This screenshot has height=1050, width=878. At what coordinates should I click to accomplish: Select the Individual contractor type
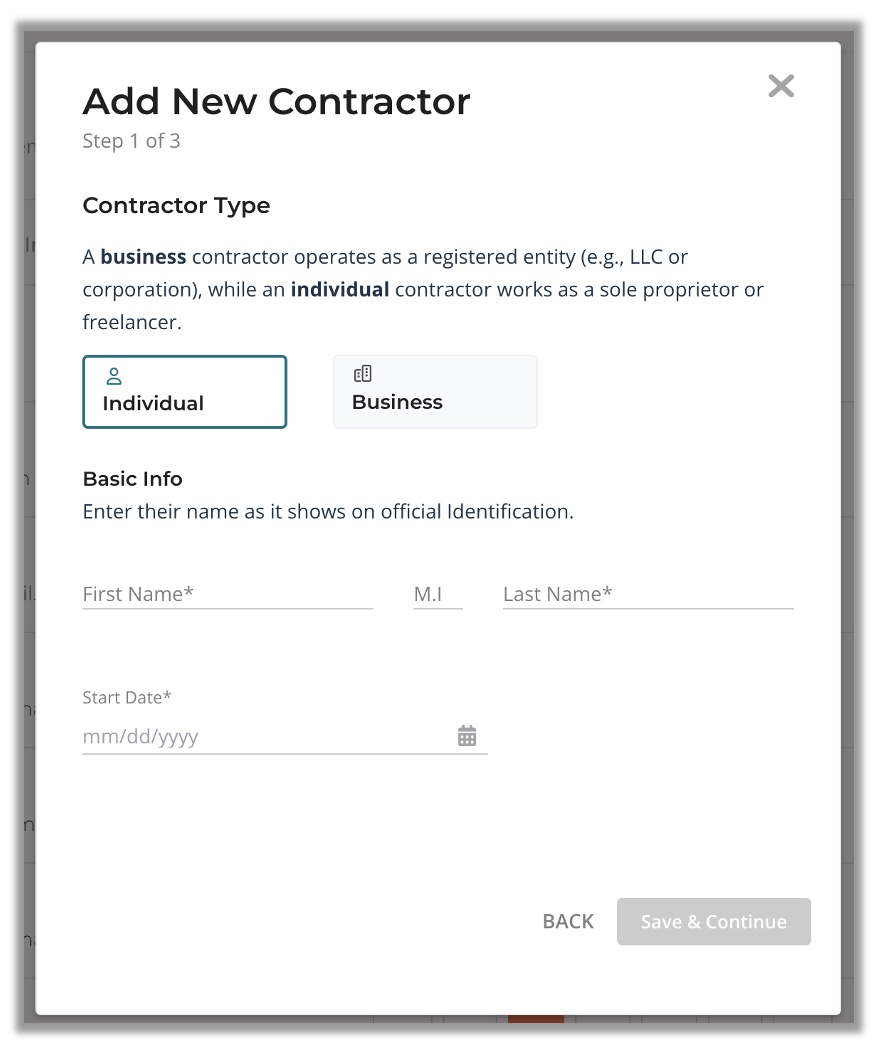click(185, 392)
